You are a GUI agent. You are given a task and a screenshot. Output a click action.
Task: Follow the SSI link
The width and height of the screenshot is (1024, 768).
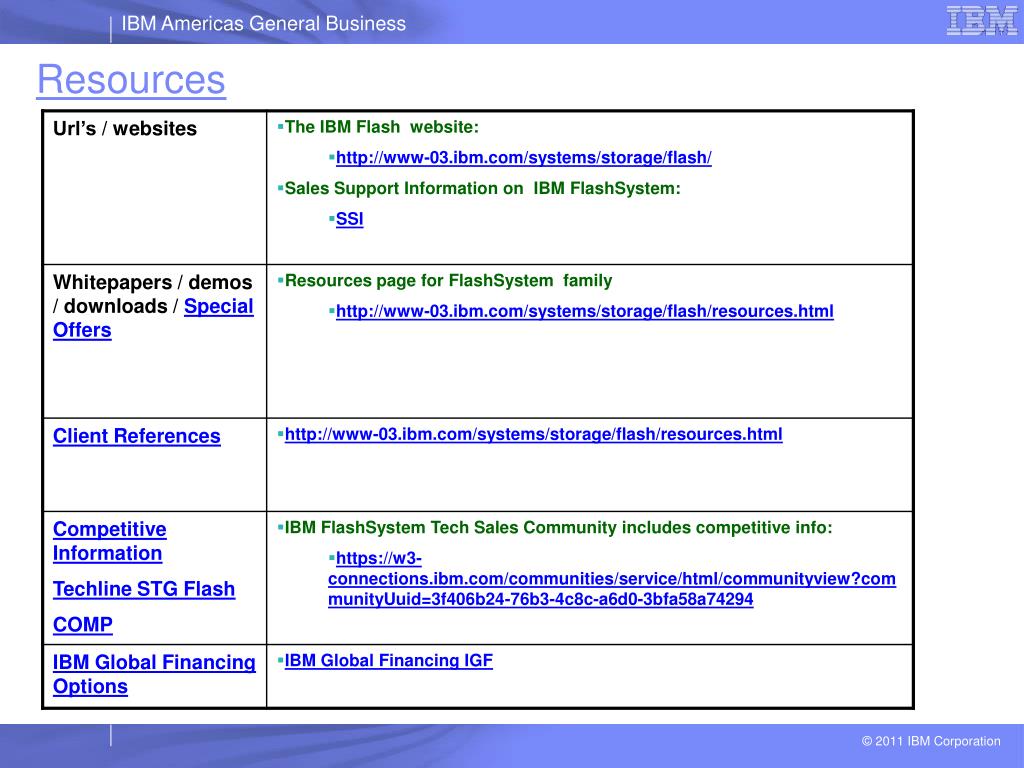coord(349,219)
